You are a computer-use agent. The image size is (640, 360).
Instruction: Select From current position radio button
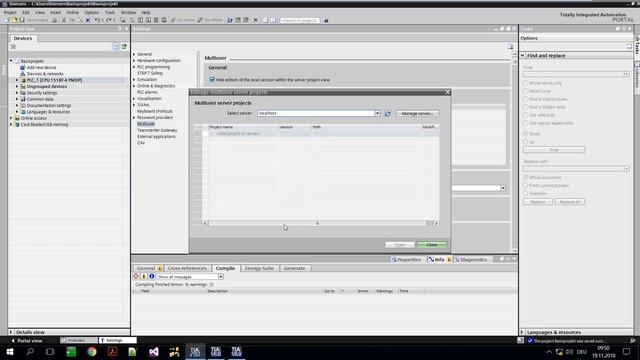[x=526, y=185]
